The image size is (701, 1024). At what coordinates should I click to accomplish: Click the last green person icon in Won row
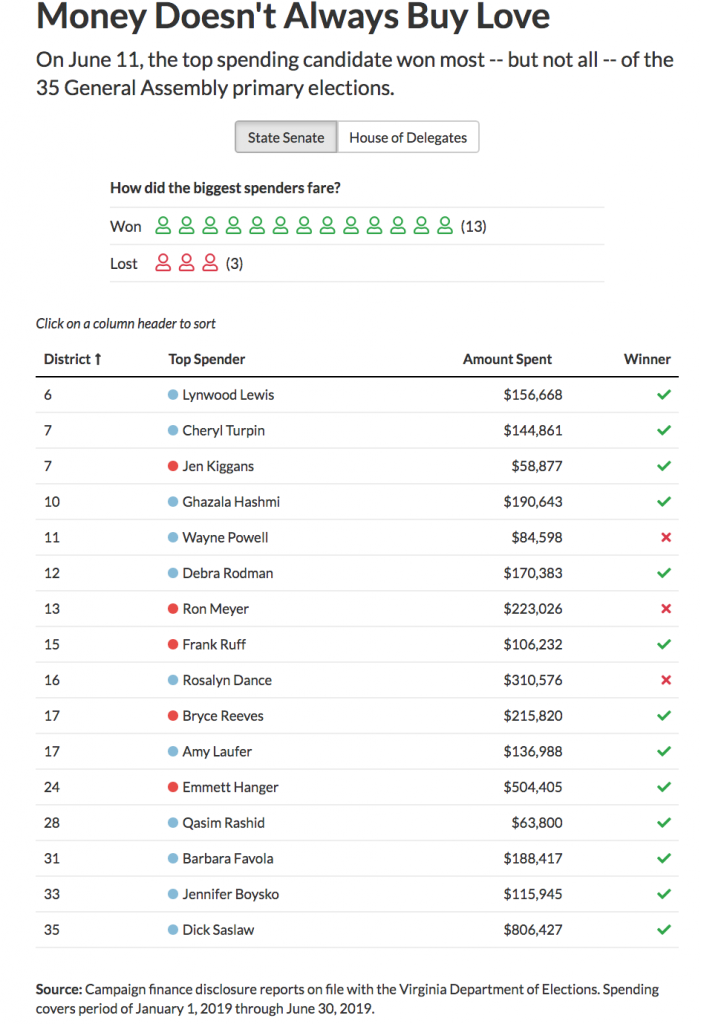447,226
